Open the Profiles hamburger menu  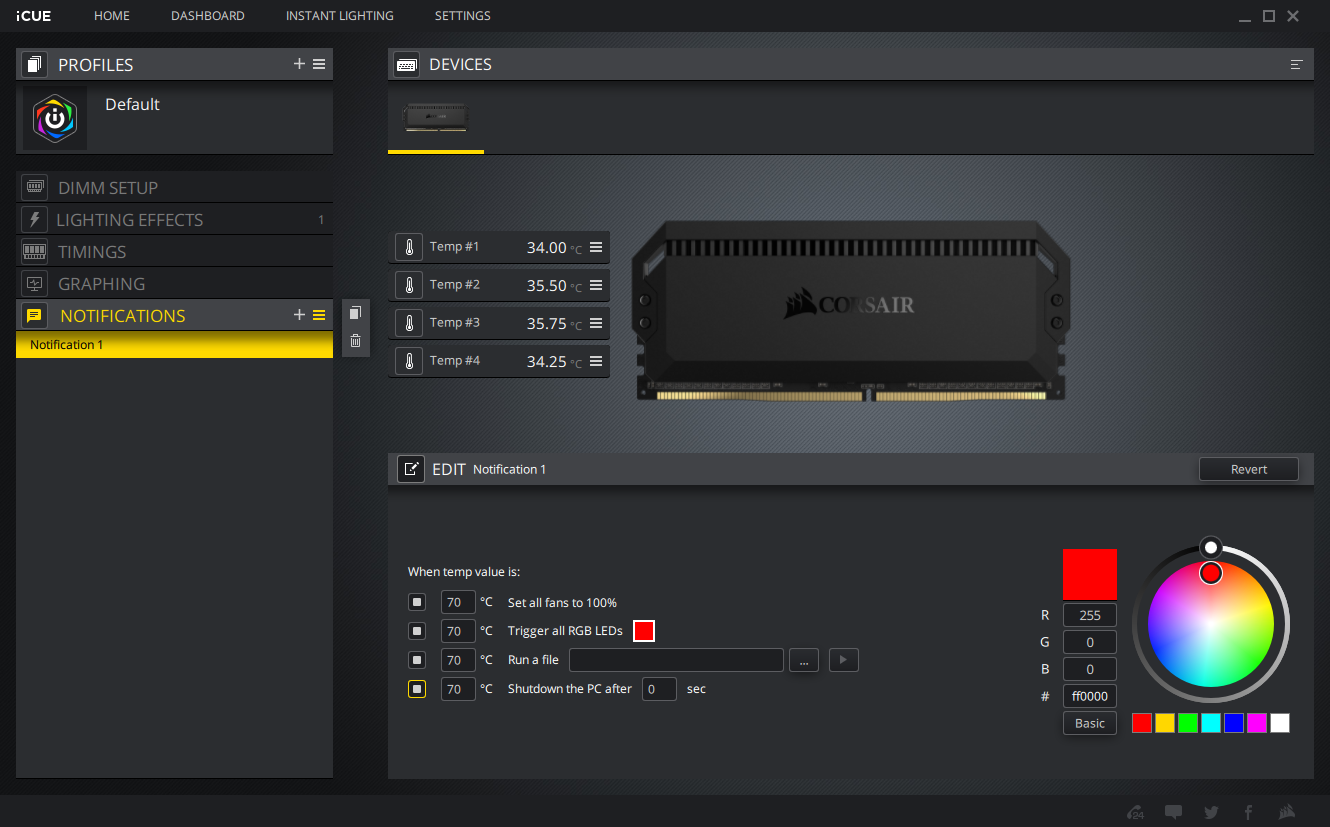click(x=319, y=64)
